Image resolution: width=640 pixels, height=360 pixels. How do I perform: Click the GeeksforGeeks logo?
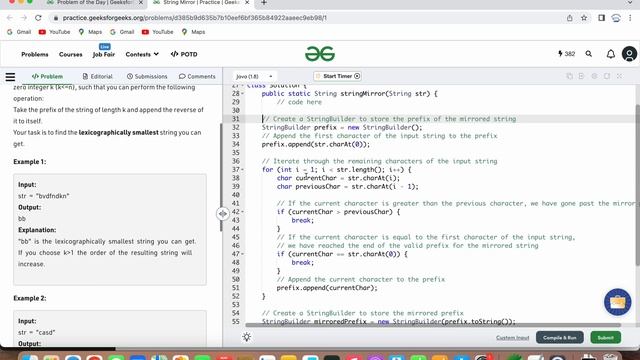coord(320,54)
